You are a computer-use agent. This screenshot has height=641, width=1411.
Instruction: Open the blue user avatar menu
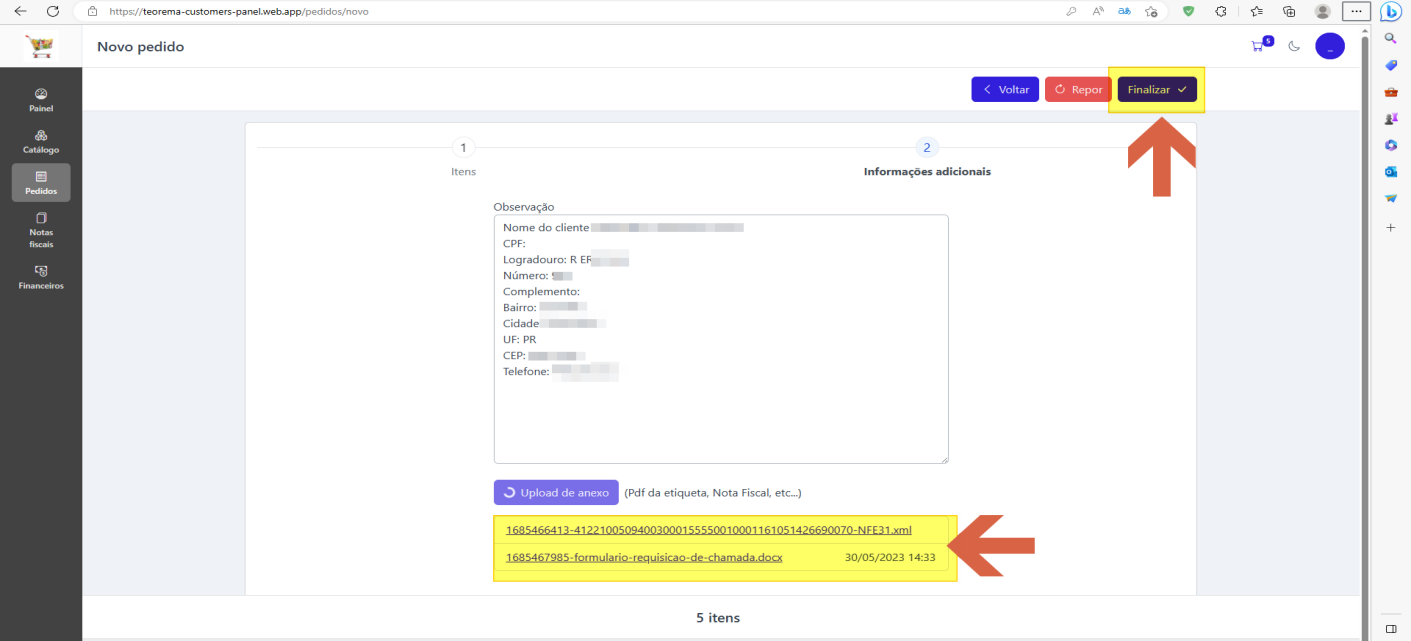click(x=1330, y=46)
